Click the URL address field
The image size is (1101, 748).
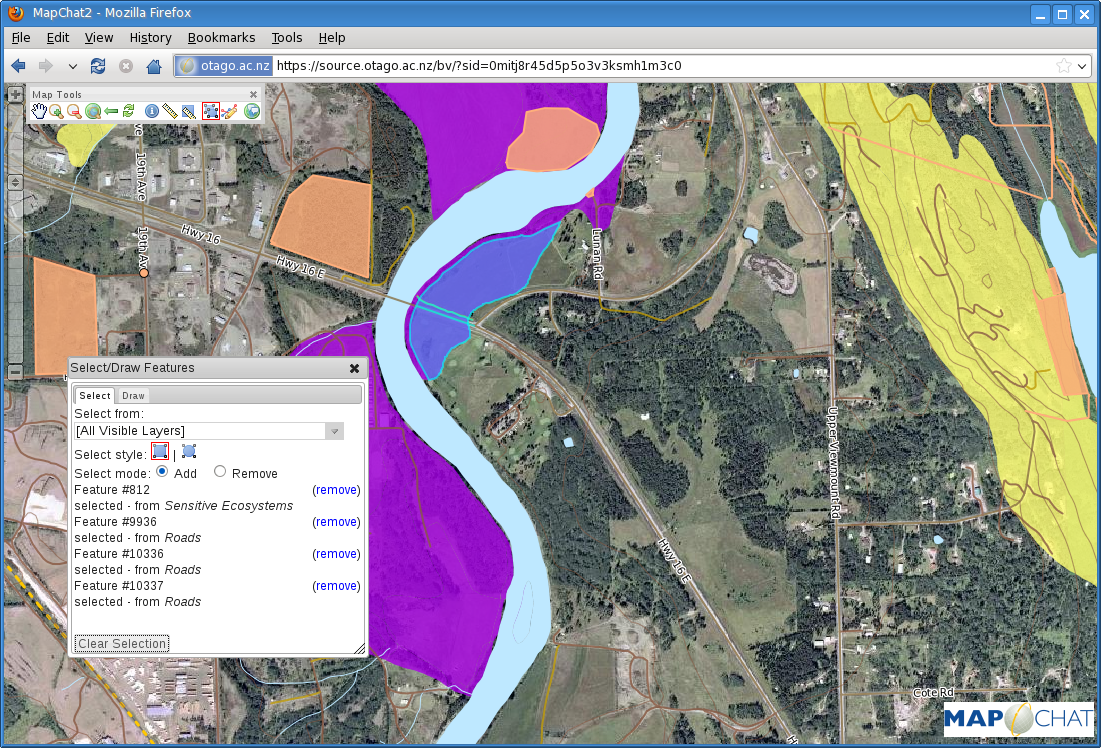pos(664,66)
